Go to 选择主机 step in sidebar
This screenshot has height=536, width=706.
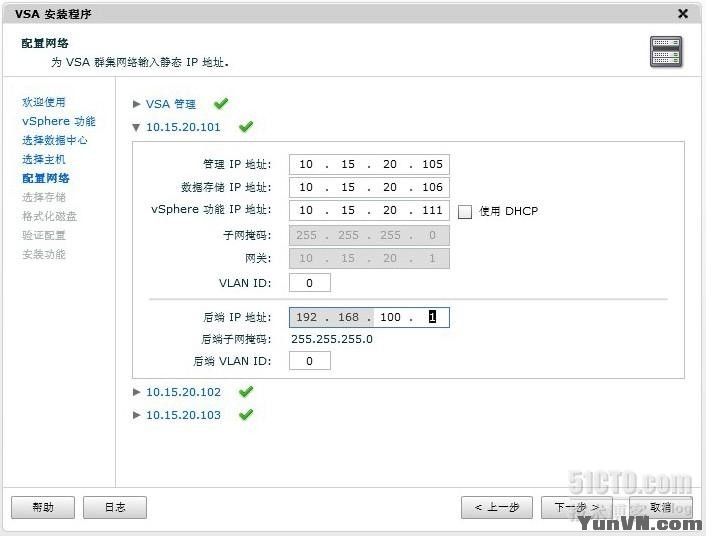click(x=44, y=159)
